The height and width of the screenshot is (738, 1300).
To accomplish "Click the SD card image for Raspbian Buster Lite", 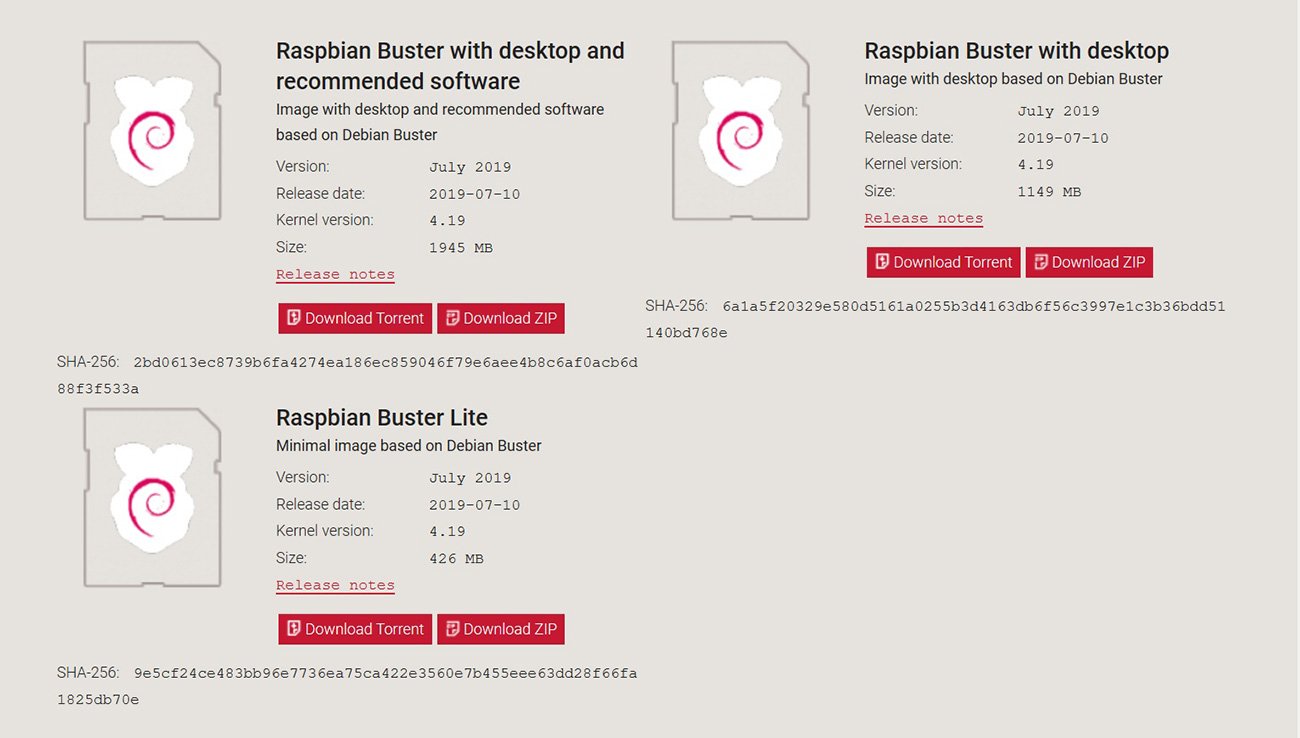I will (152, 497).
